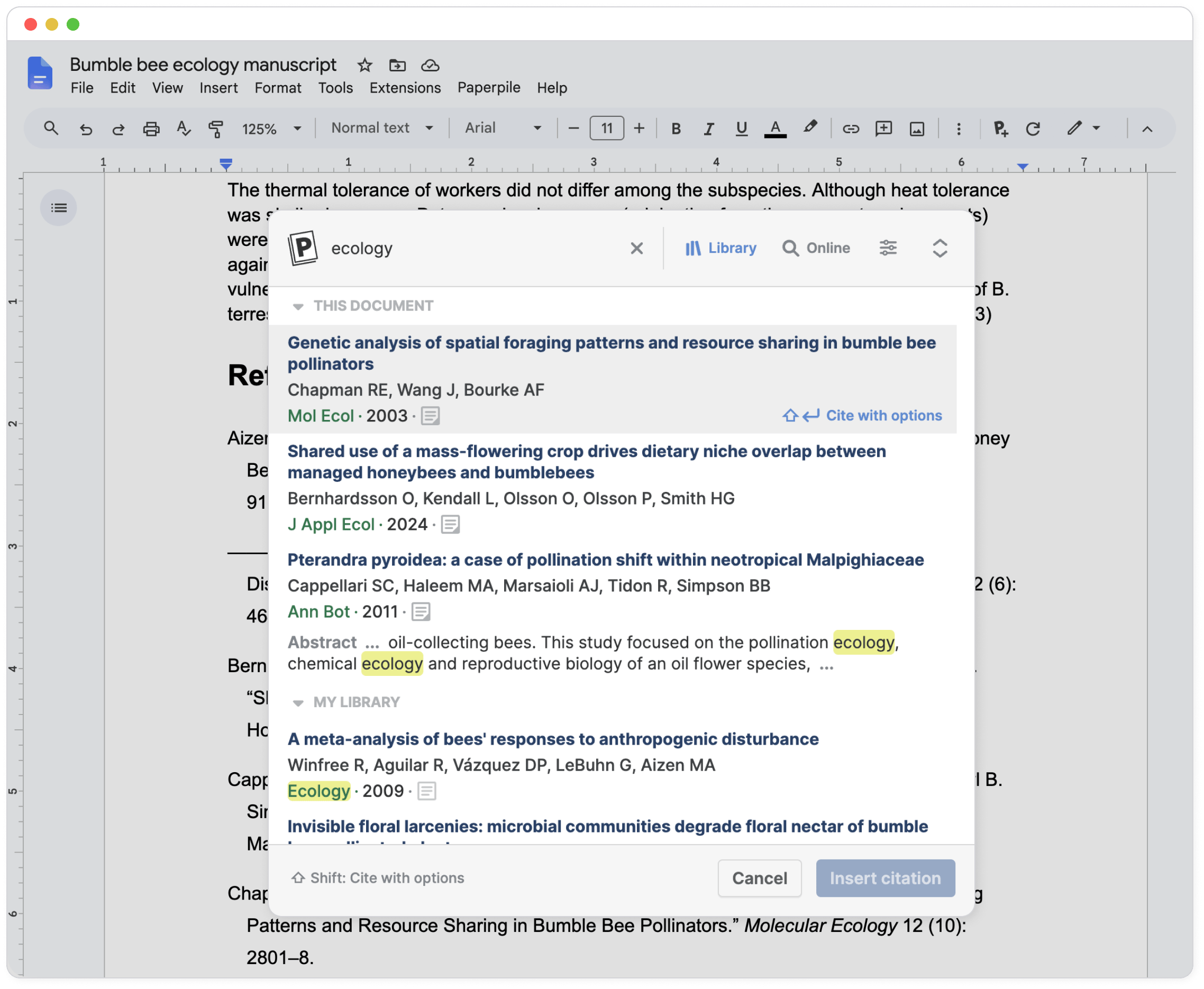This screenshot has width=1204, height=989.
Task: Expand the citation dialog with up-down chevrons
Action: coord(940,249)
